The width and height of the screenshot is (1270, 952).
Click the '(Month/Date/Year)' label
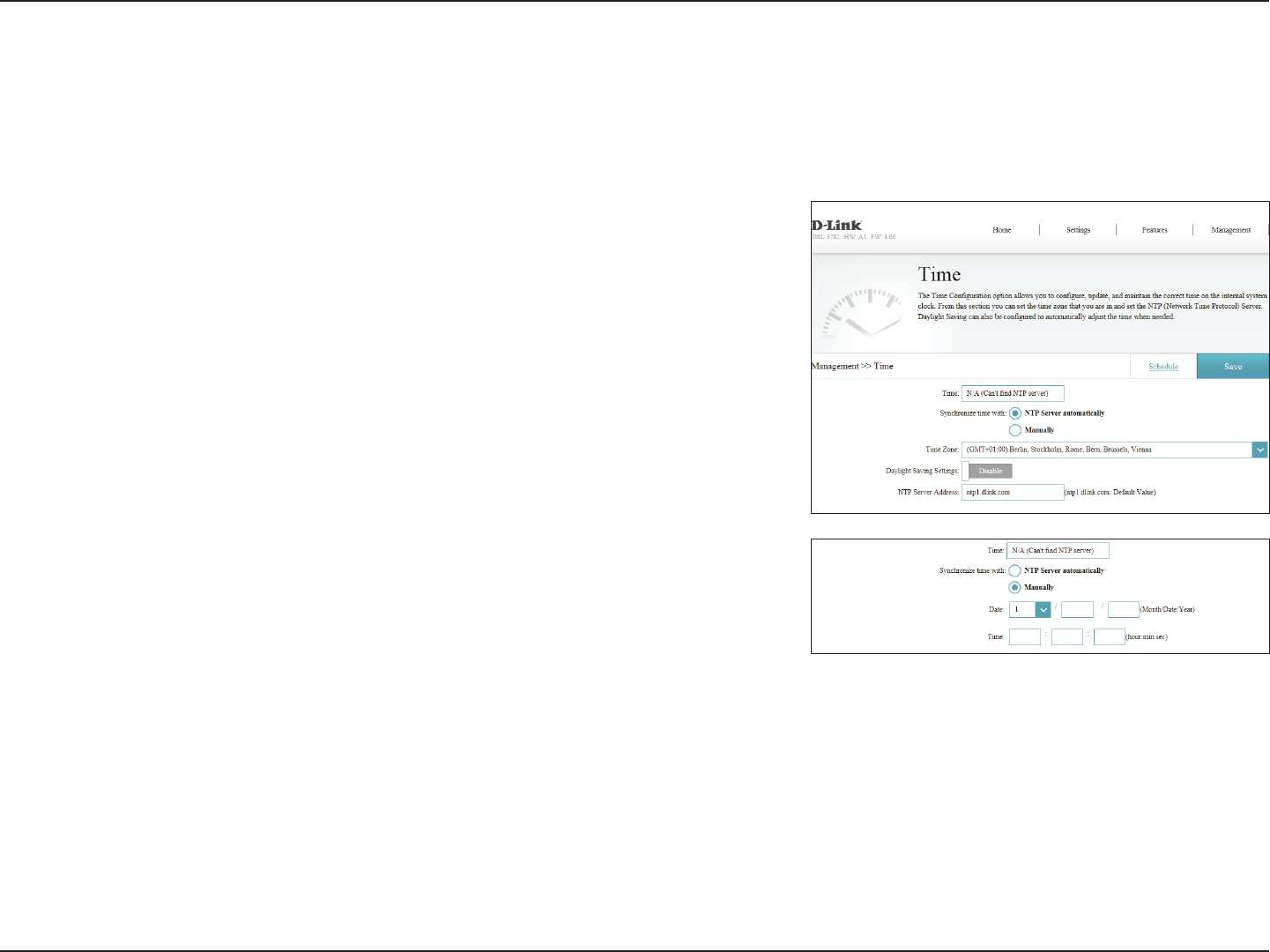1168,609
